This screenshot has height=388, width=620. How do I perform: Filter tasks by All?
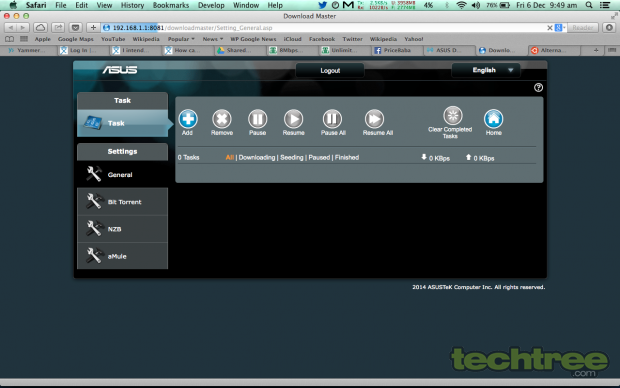pos(229,157)
